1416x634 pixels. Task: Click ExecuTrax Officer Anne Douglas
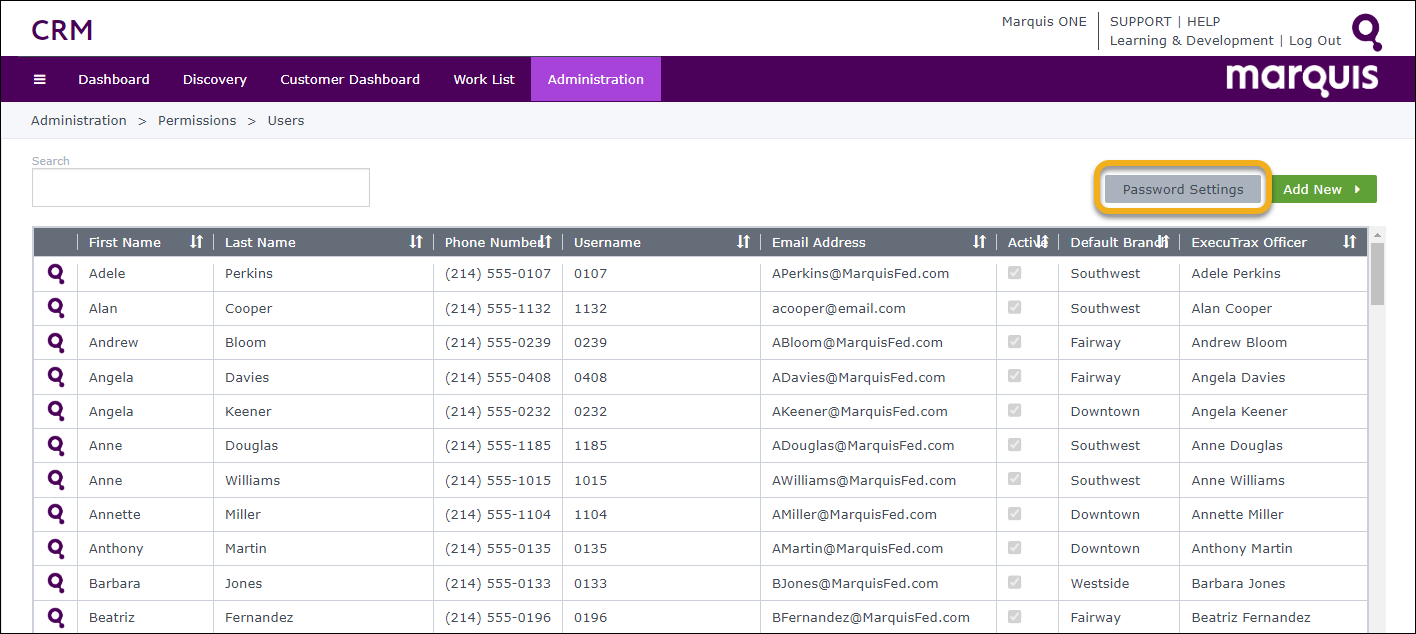pos(1237,445)
